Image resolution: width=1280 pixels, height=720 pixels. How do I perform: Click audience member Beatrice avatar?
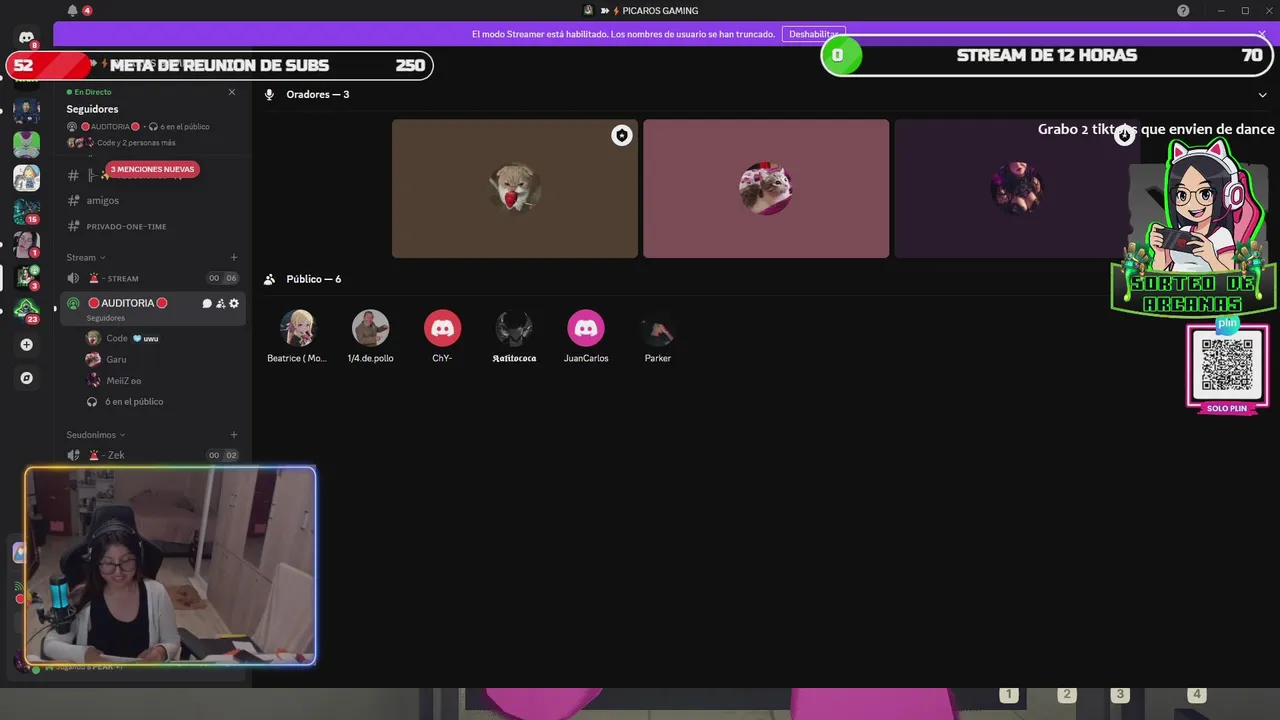[298, 328]
